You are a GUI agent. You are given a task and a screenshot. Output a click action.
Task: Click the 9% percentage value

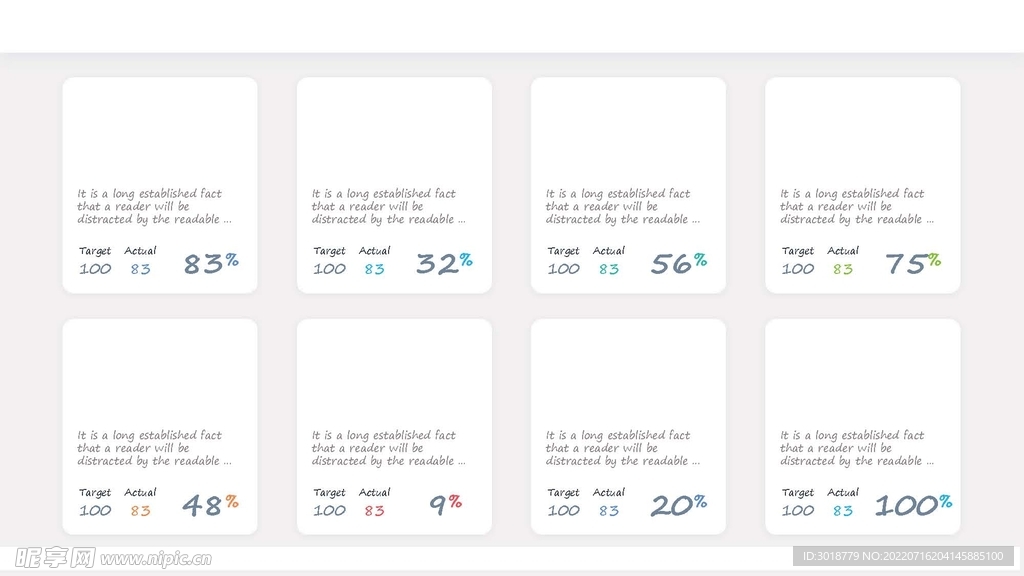click(x=445, y=505)
